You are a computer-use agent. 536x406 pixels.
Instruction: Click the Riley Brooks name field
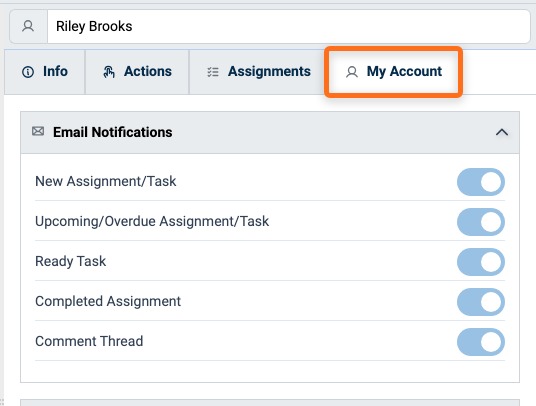[289, 26]
